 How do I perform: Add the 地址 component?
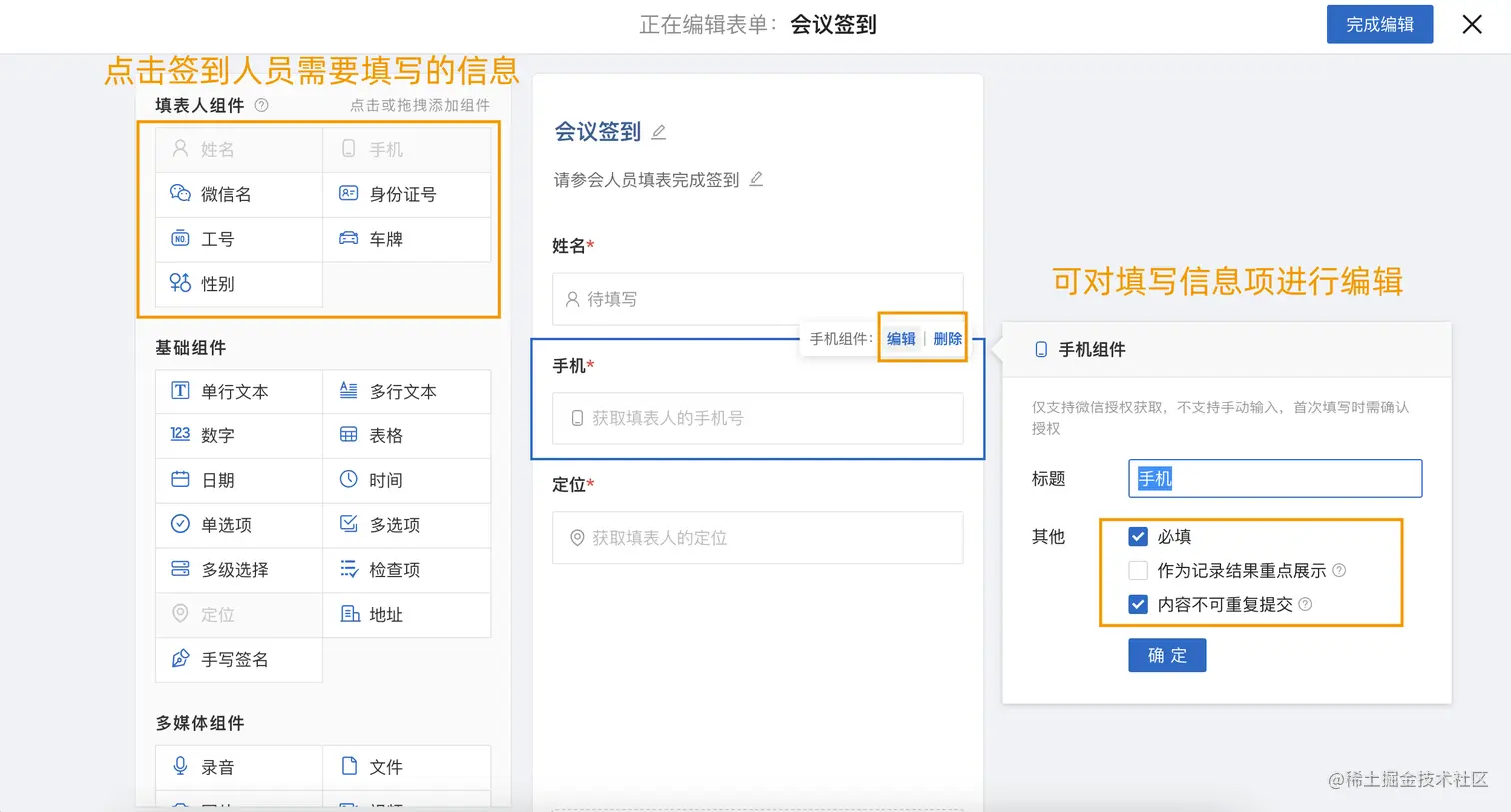[x=407, y=615]
